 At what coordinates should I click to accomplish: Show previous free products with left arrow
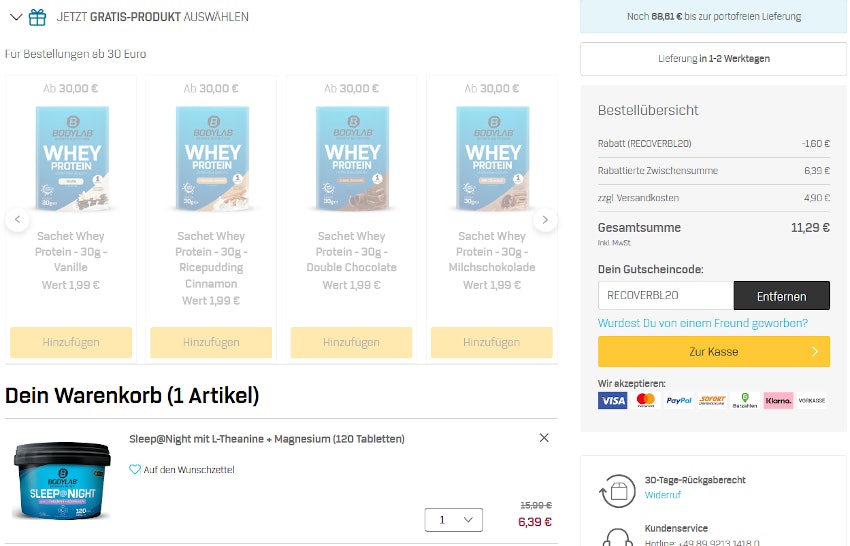(x=17, y=219)
